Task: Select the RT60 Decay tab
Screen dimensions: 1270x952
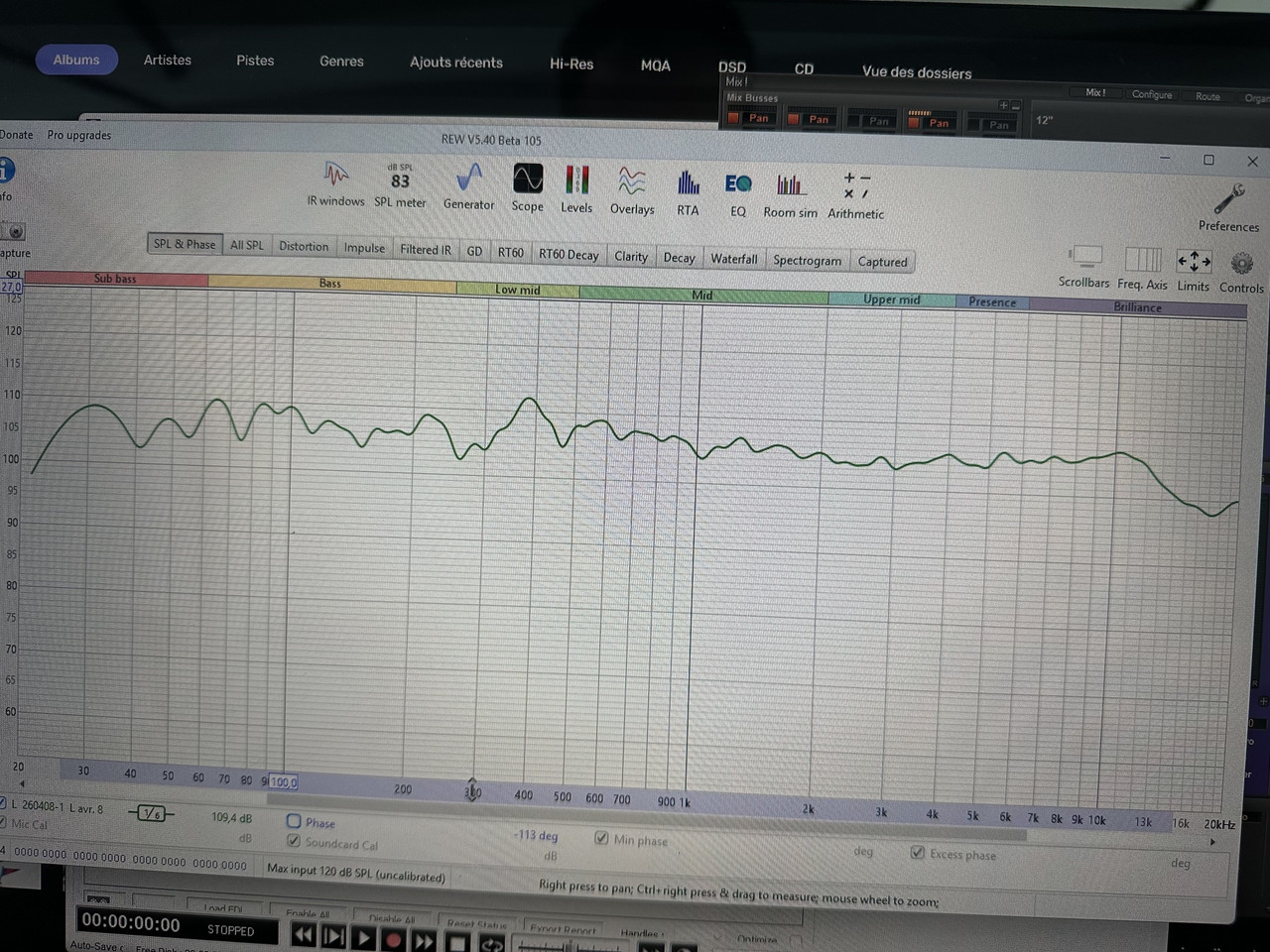Action: pos(569,255)
